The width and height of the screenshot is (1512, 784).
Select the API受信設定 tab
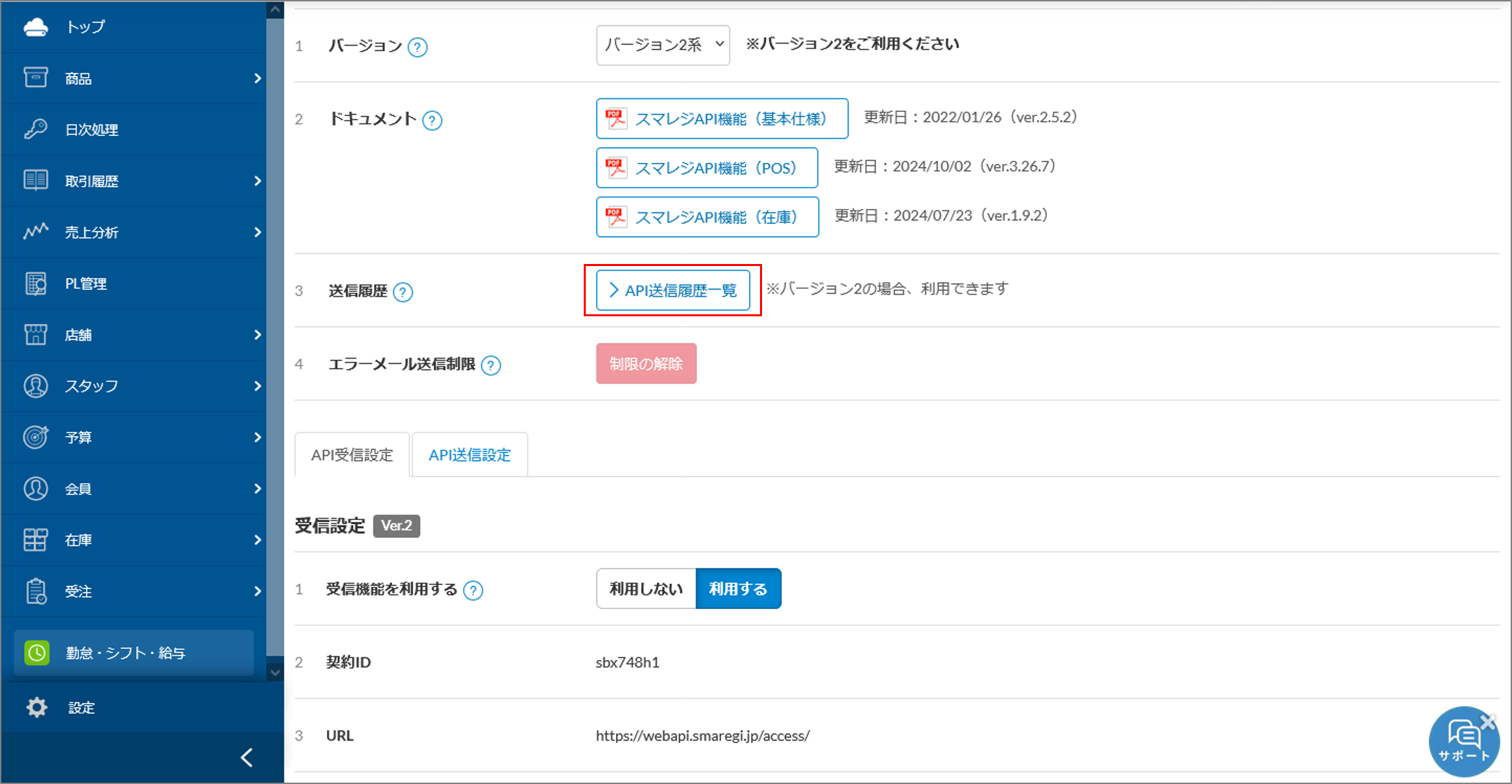(x=351, y=454)
